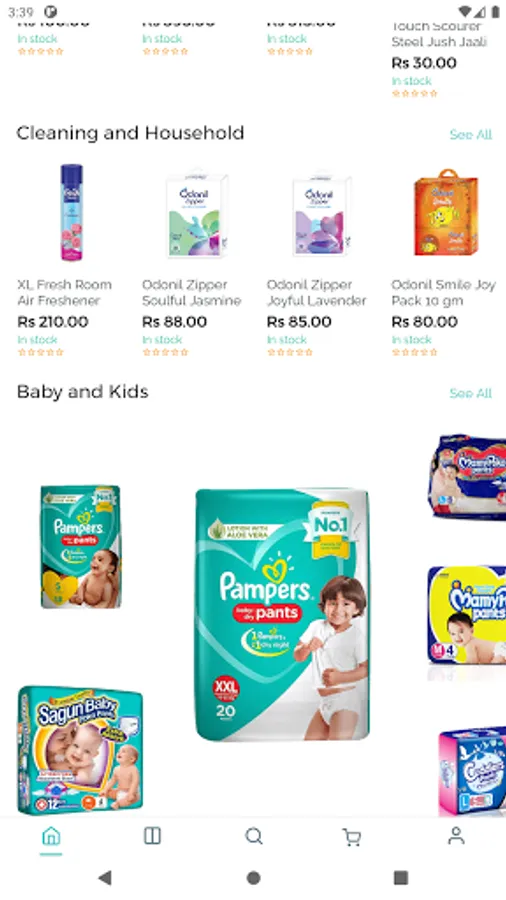506x900 pixels.
Task: Open the user profile icon
Action: (456, 836)
